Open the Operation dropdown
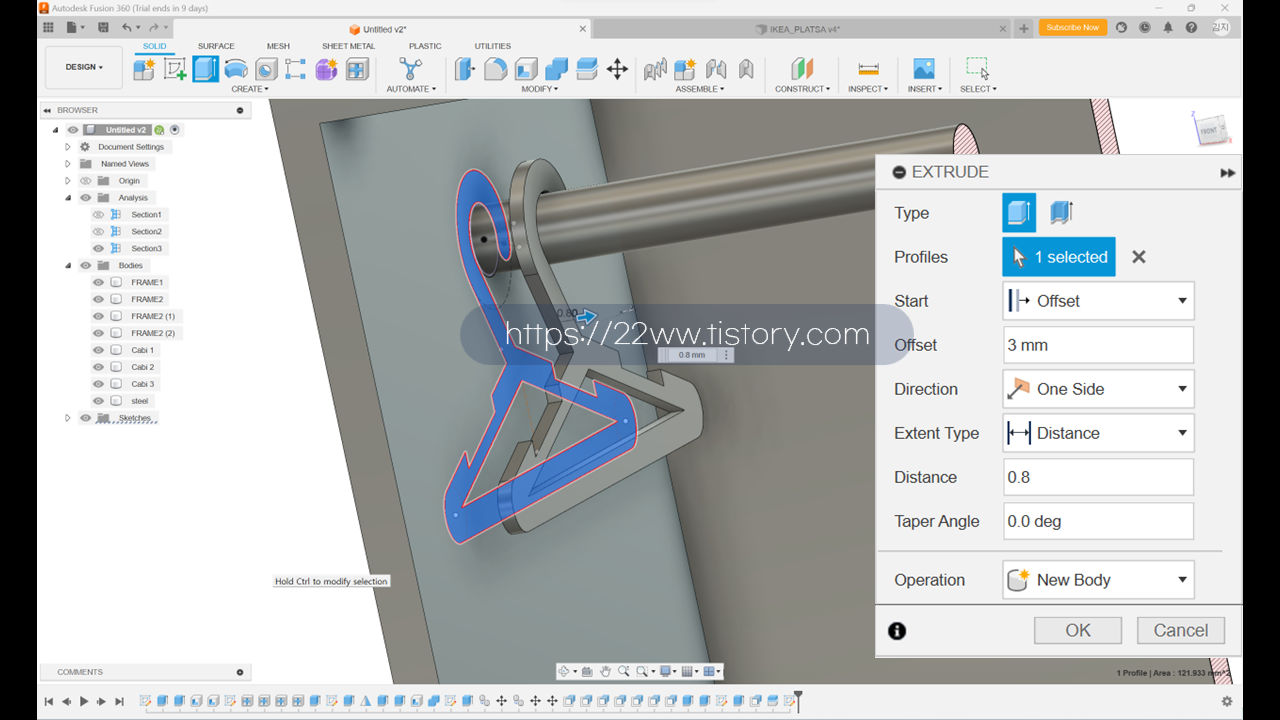 (x=1098, y=580)
